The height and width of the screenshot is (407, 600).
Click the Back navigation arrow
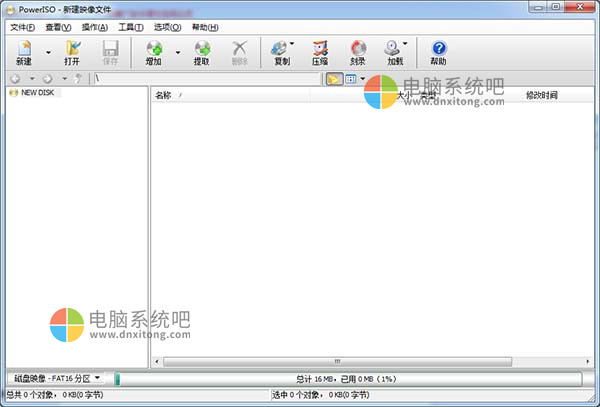click(15, 79)
